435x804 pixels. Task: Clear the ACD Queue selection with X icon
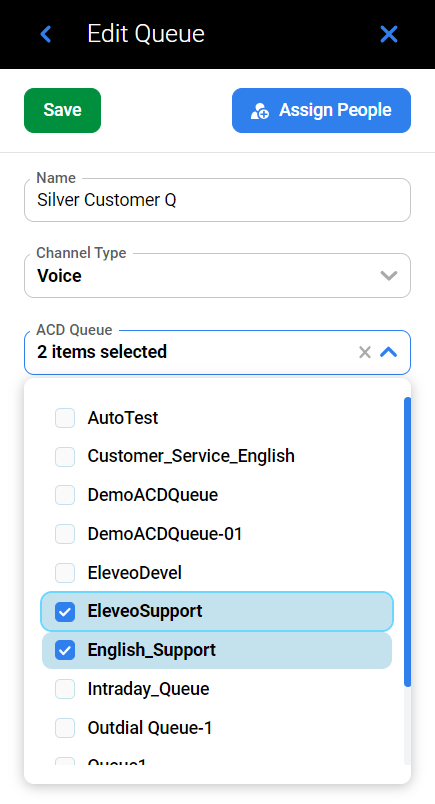[365, 352]
